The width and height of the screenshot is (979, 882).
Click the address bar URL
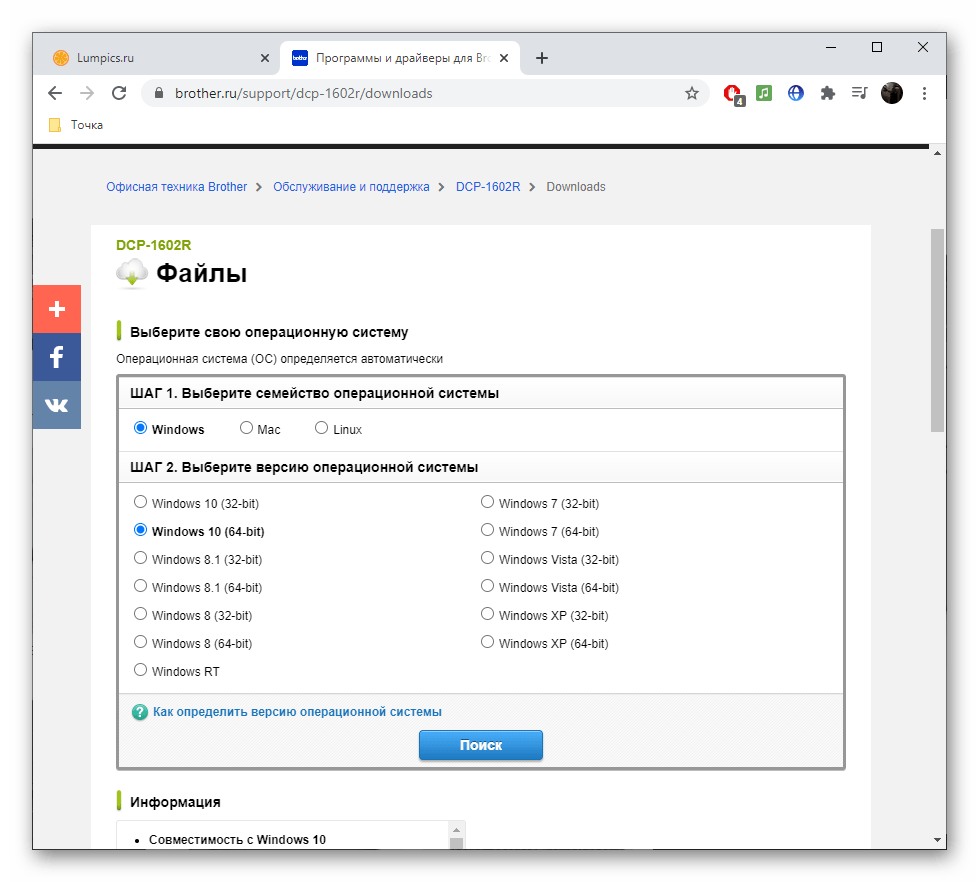[x=304, y=93]
